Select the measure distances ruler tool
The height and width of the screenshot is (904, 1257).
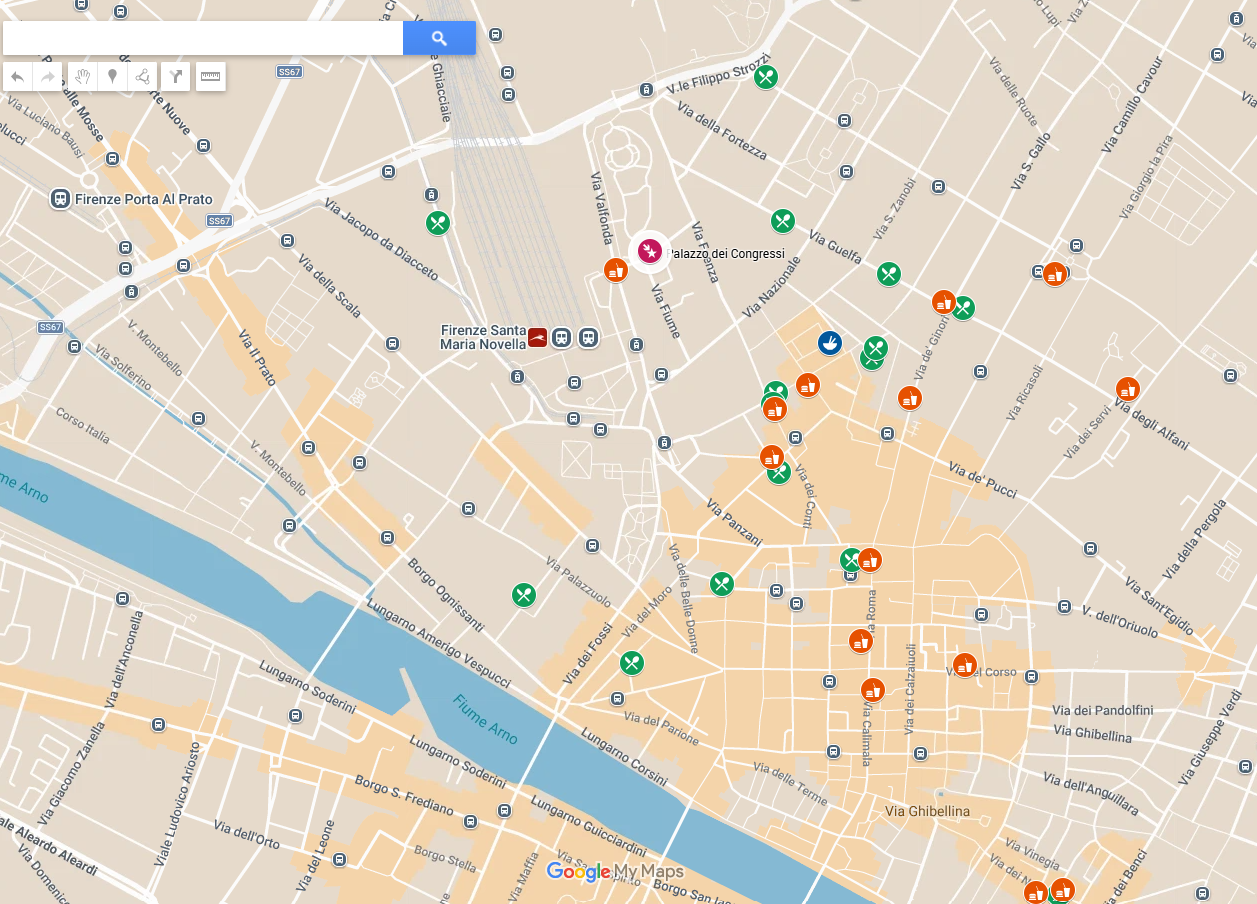pos(210,76)
